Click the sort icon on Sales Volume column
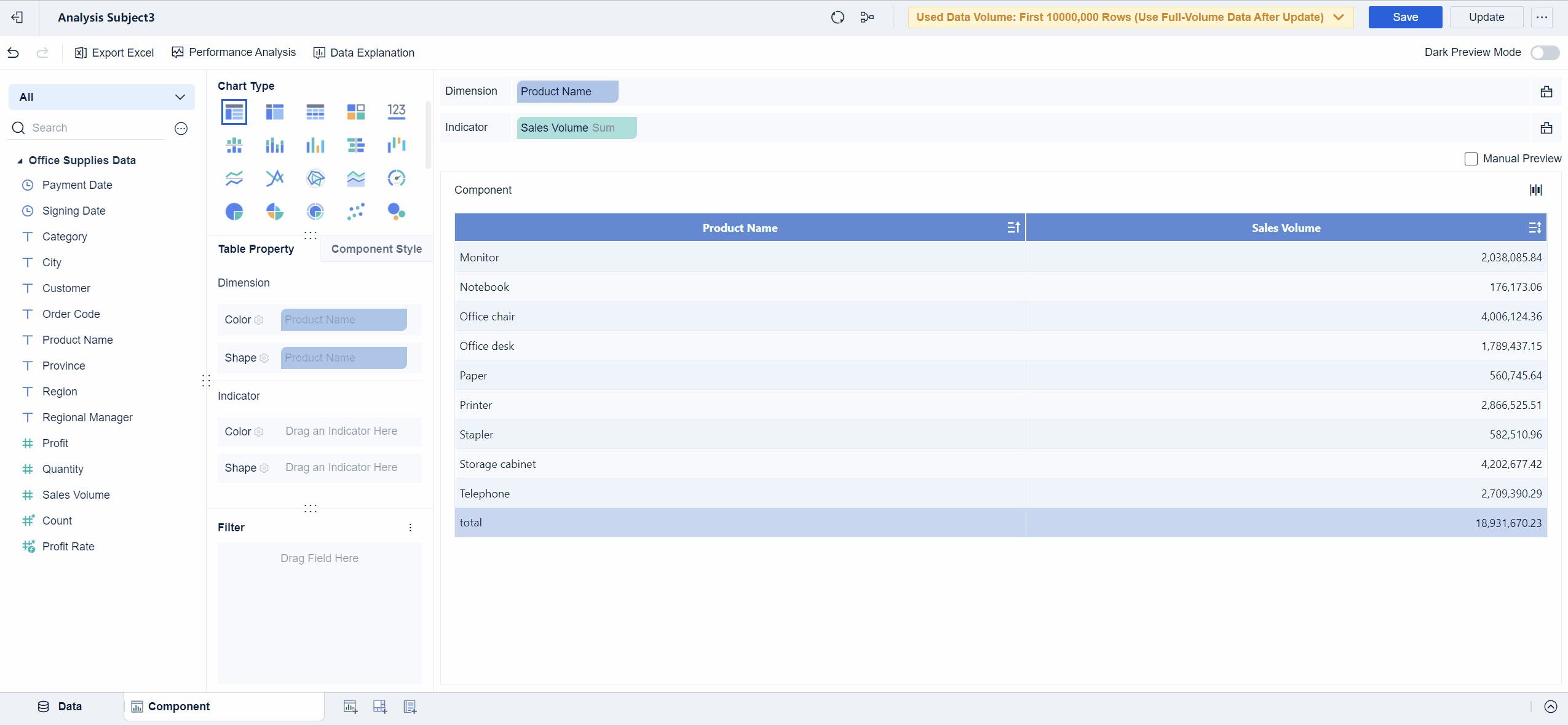Image resolution: width=1568 pixels, height=725 pixels. [x=1534, y=227]
